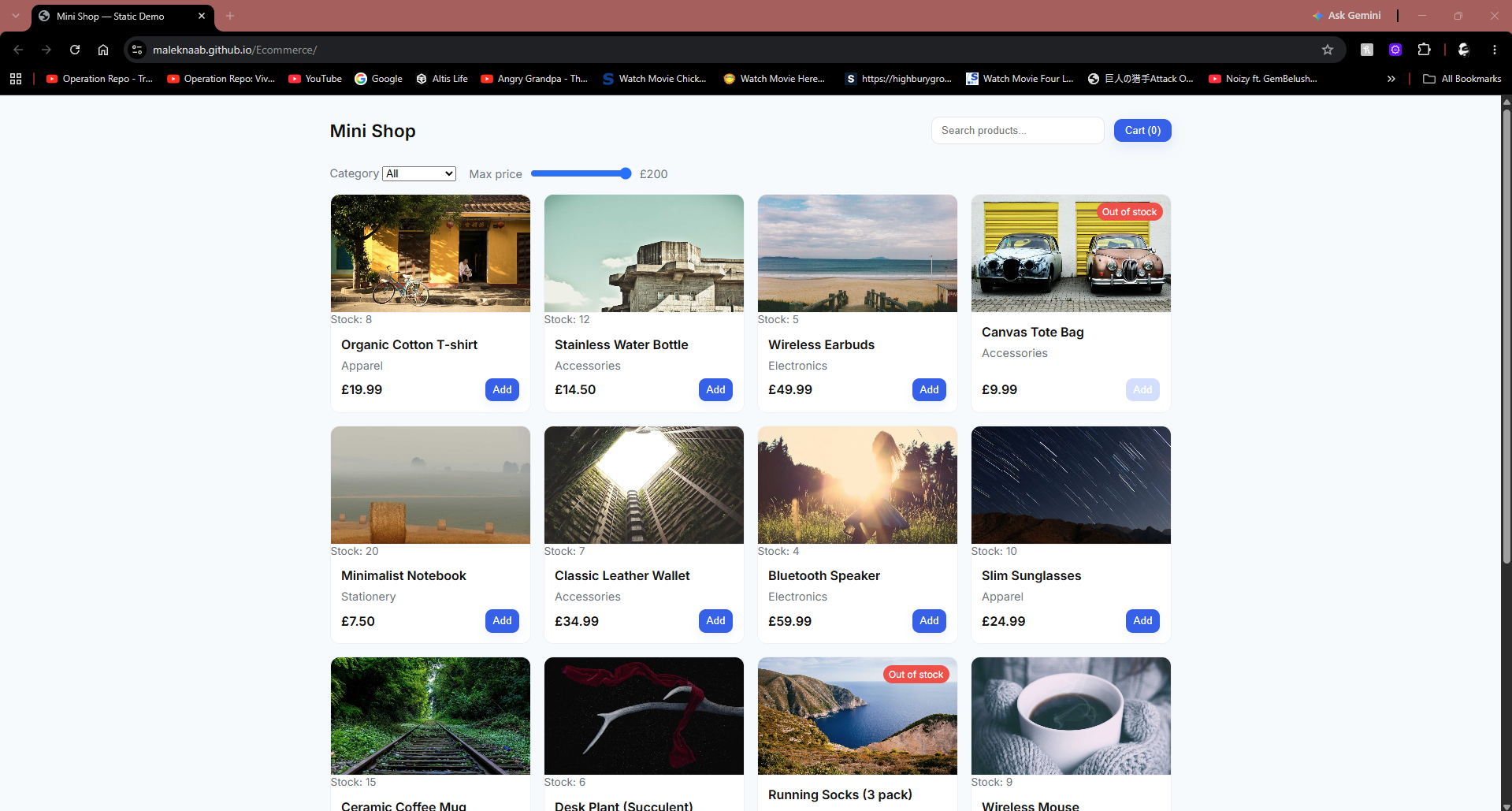Screen dimensions: 1512x811
Task: Add Wireless Earbuds to cart
Action: 929,389
